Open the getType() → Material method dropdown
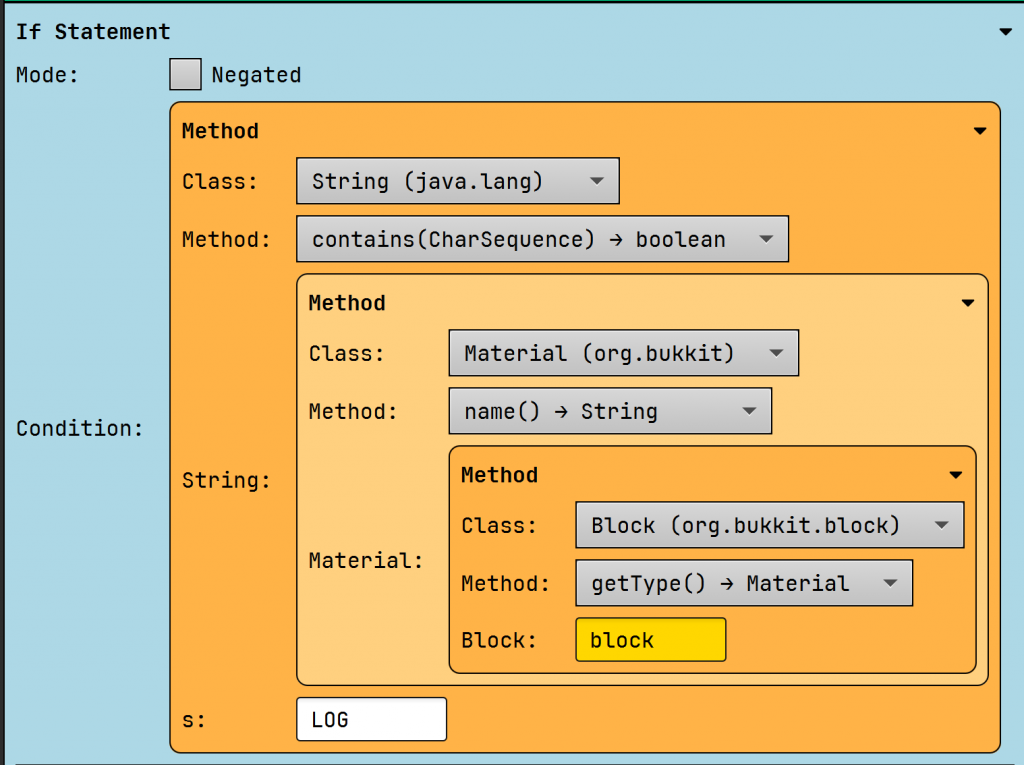Screen dimensions: 1024x765 pos(744,583)
